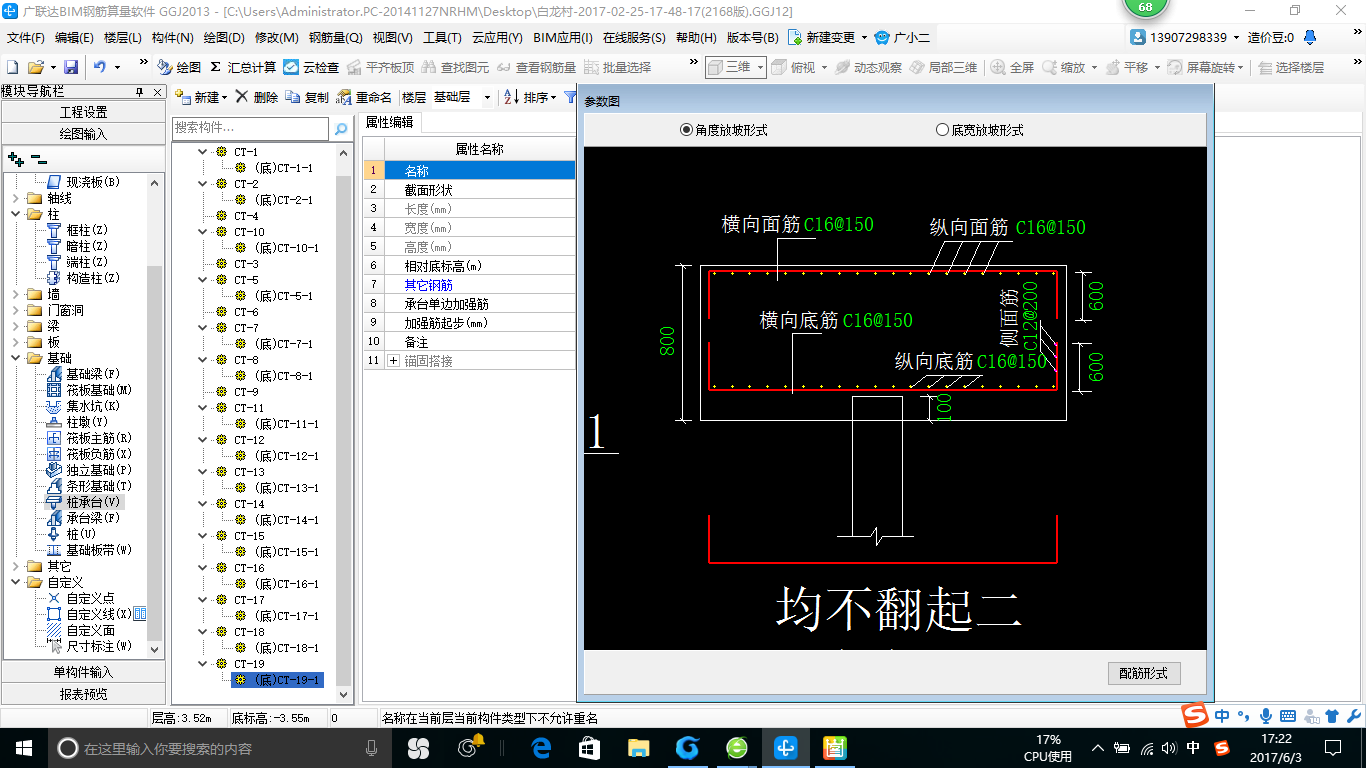
Task: Select 筏板基础(M) raft foundation item
Action: coord(89,390)
